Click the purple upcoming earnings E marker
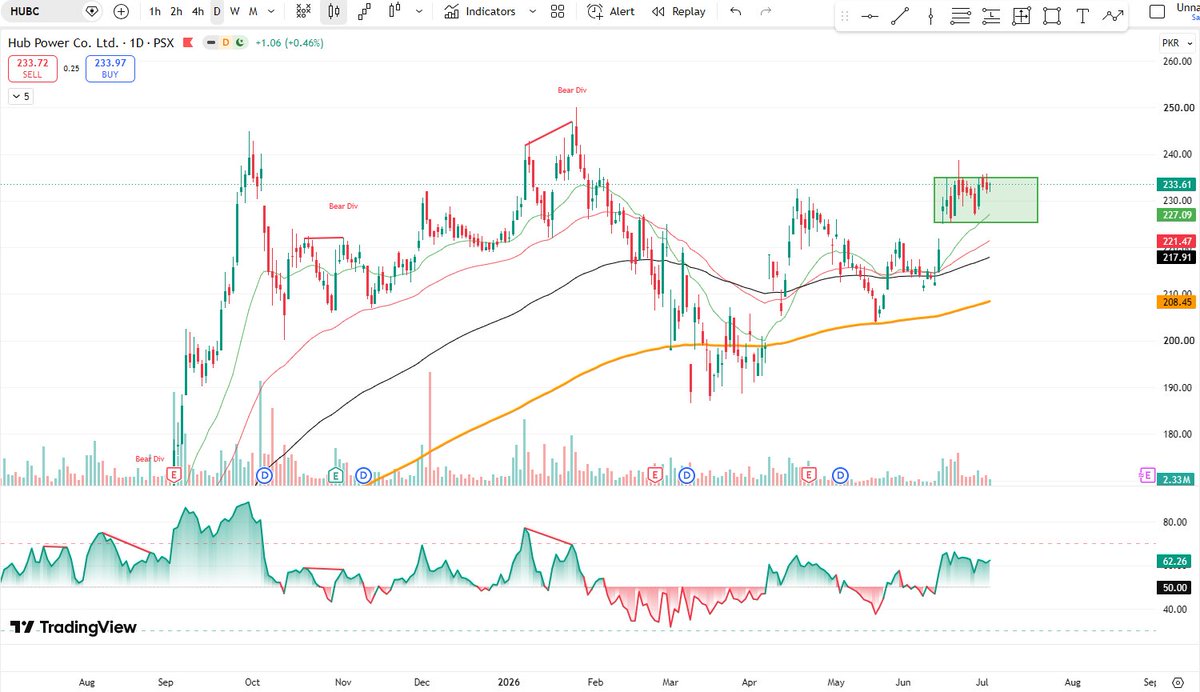 pos(1147,474)
